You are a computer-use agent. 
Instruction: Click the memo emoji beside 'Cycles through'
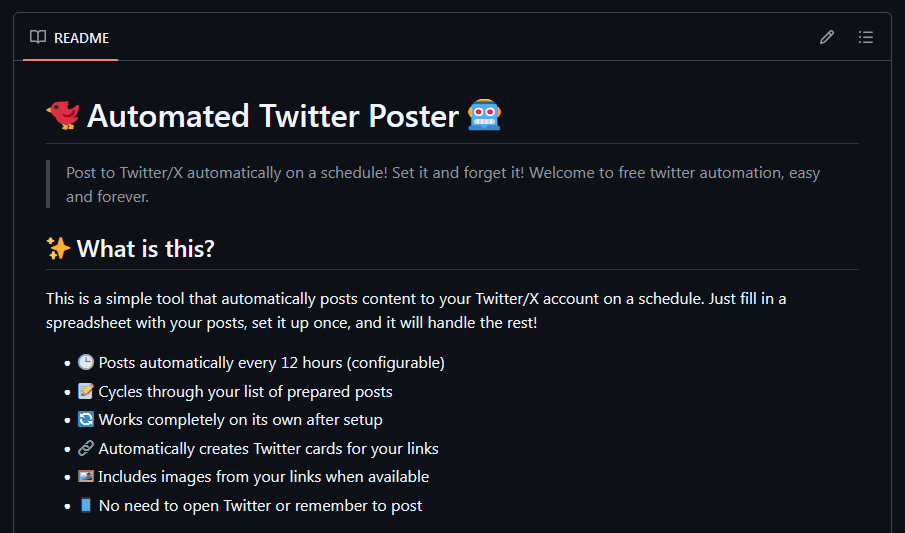[86, 391]
